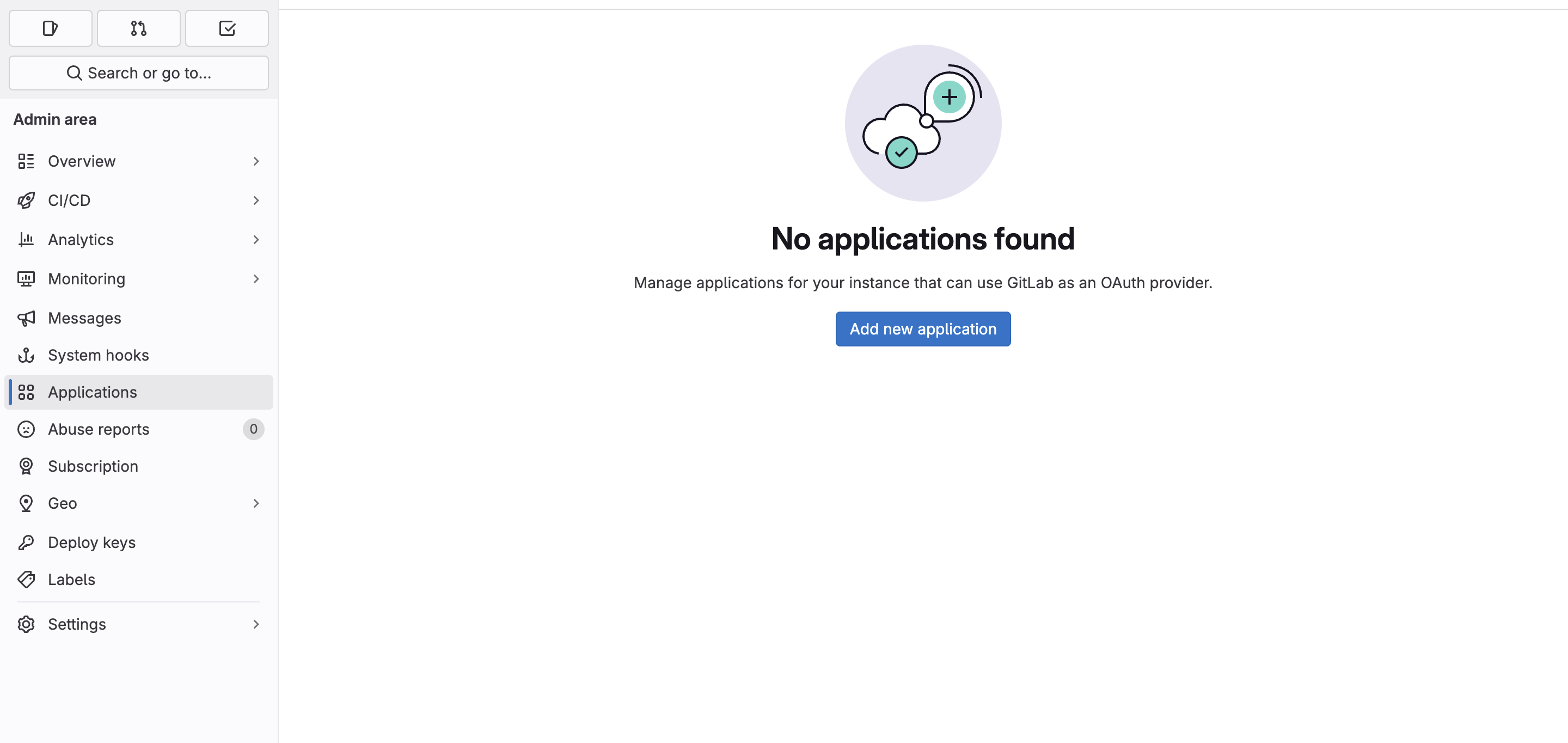The width and height of the screenshot is (1568, 743).
Task: Click the Abuse reports count badge
Action: (253, 429)
